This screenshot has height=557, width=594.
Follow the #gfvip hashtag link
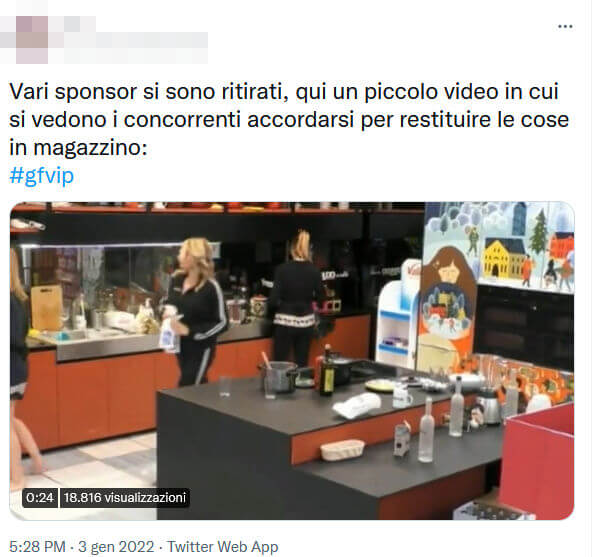click(42, 175)
